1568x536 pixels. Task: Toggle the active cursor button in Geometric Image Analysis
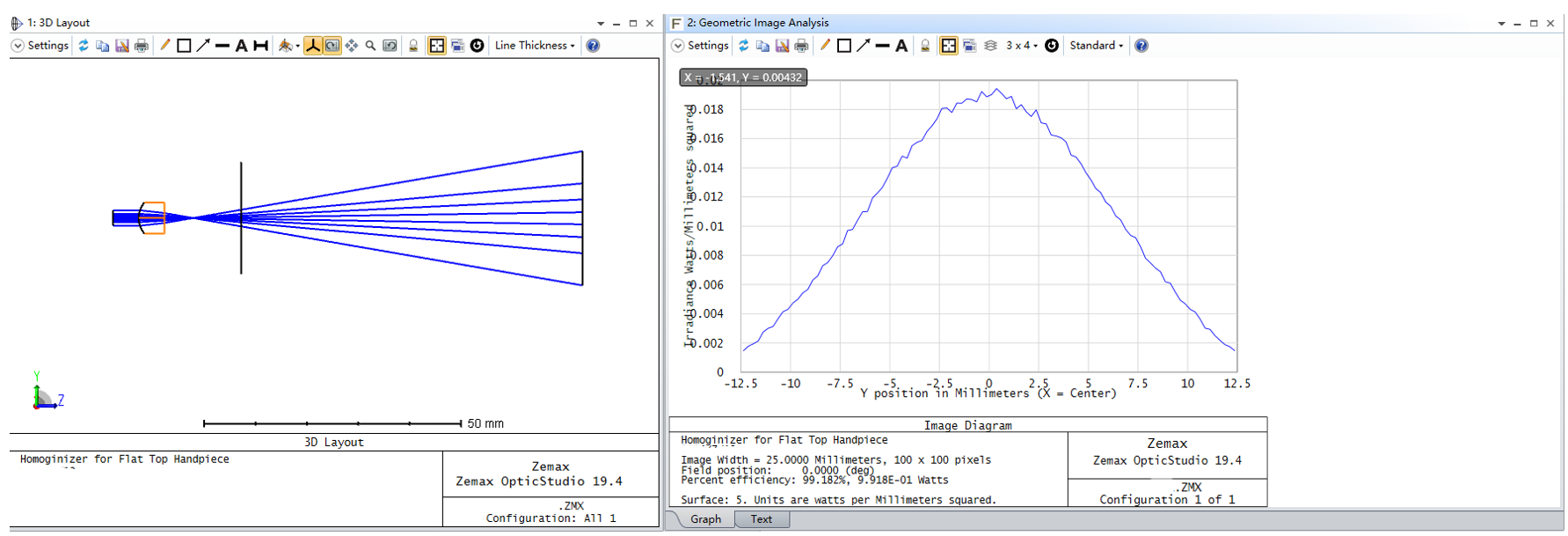pyautogui.click(x=949, y=46)
